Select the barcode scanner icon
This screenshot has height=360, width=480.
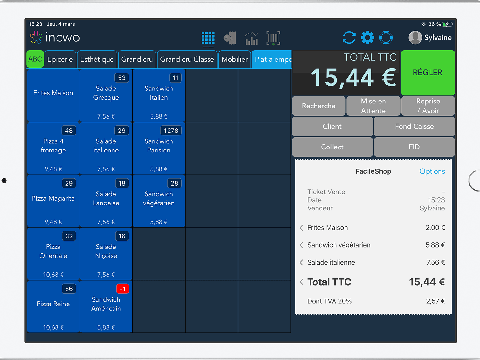[x=273, y=38]
